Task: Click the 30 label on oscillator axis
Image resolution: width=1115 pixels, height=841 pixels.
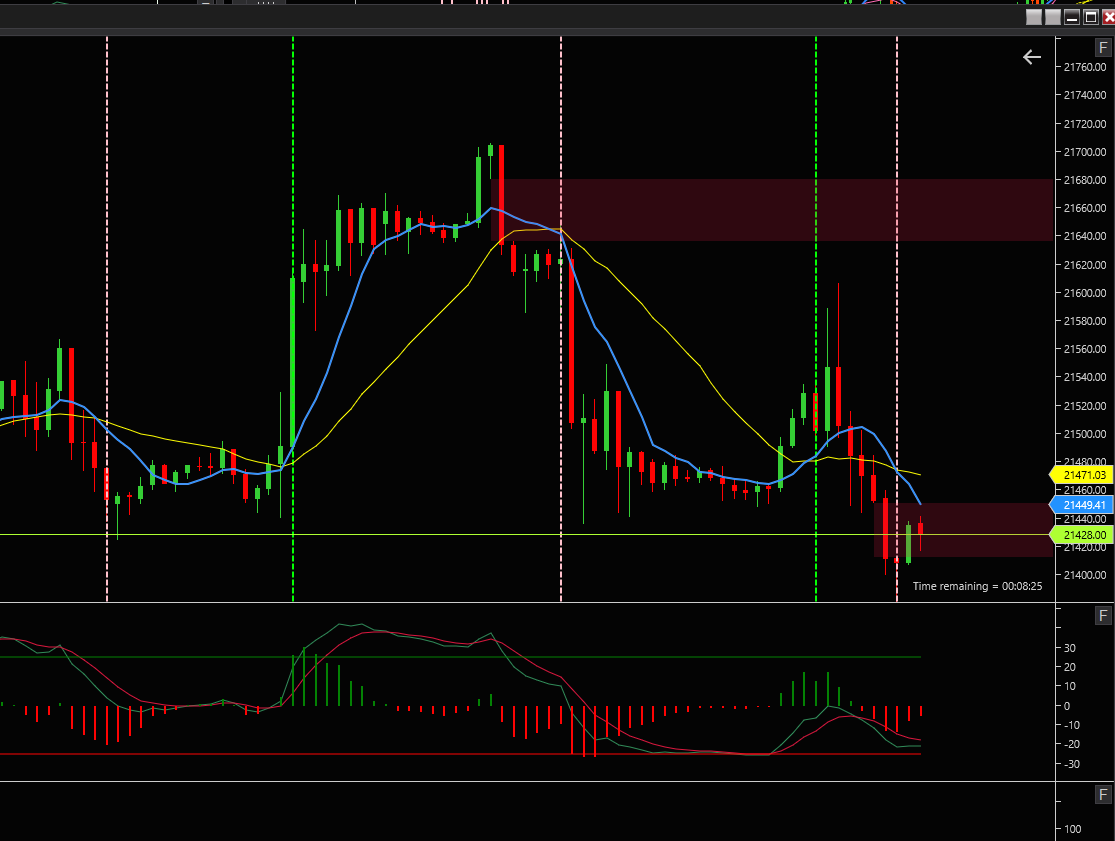Action: pyautogui.click(x=1069, y=648)
